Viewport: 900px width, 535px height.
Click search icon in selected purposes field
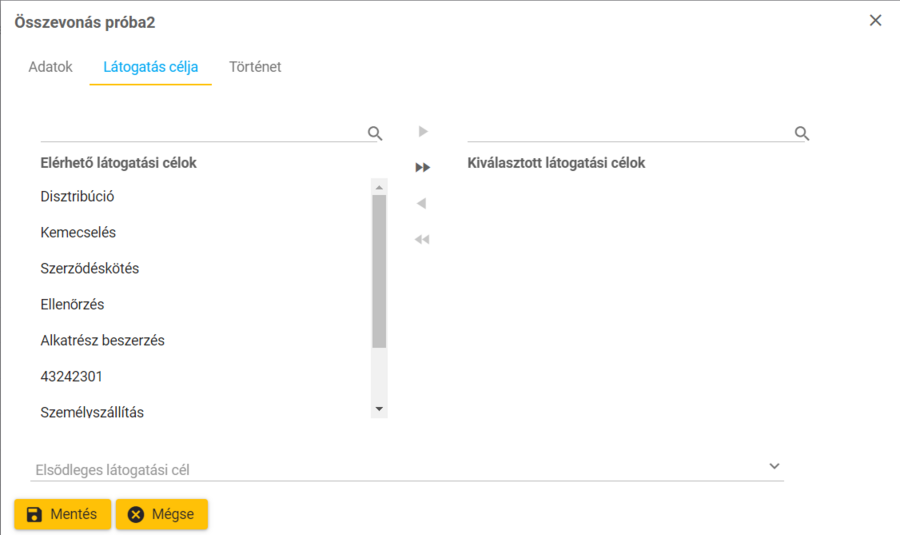pos(801,133)
